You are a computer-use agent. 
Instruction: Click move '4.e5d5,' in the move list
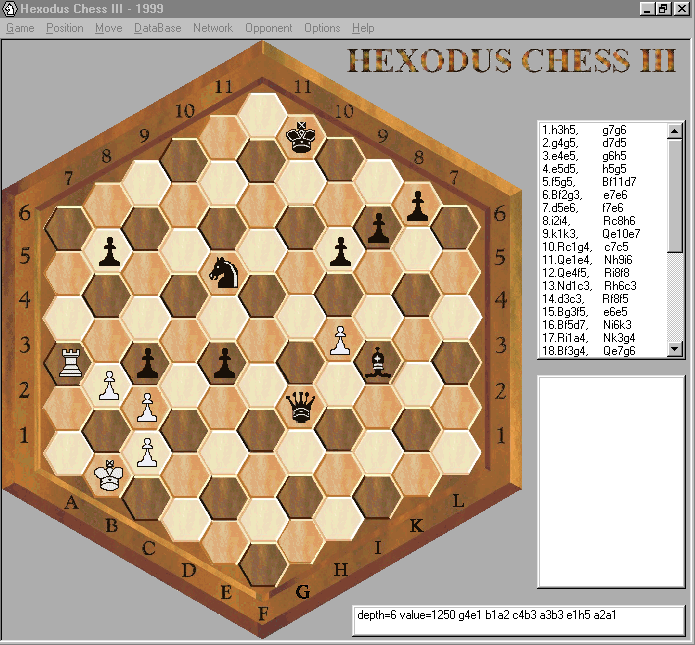560,169
